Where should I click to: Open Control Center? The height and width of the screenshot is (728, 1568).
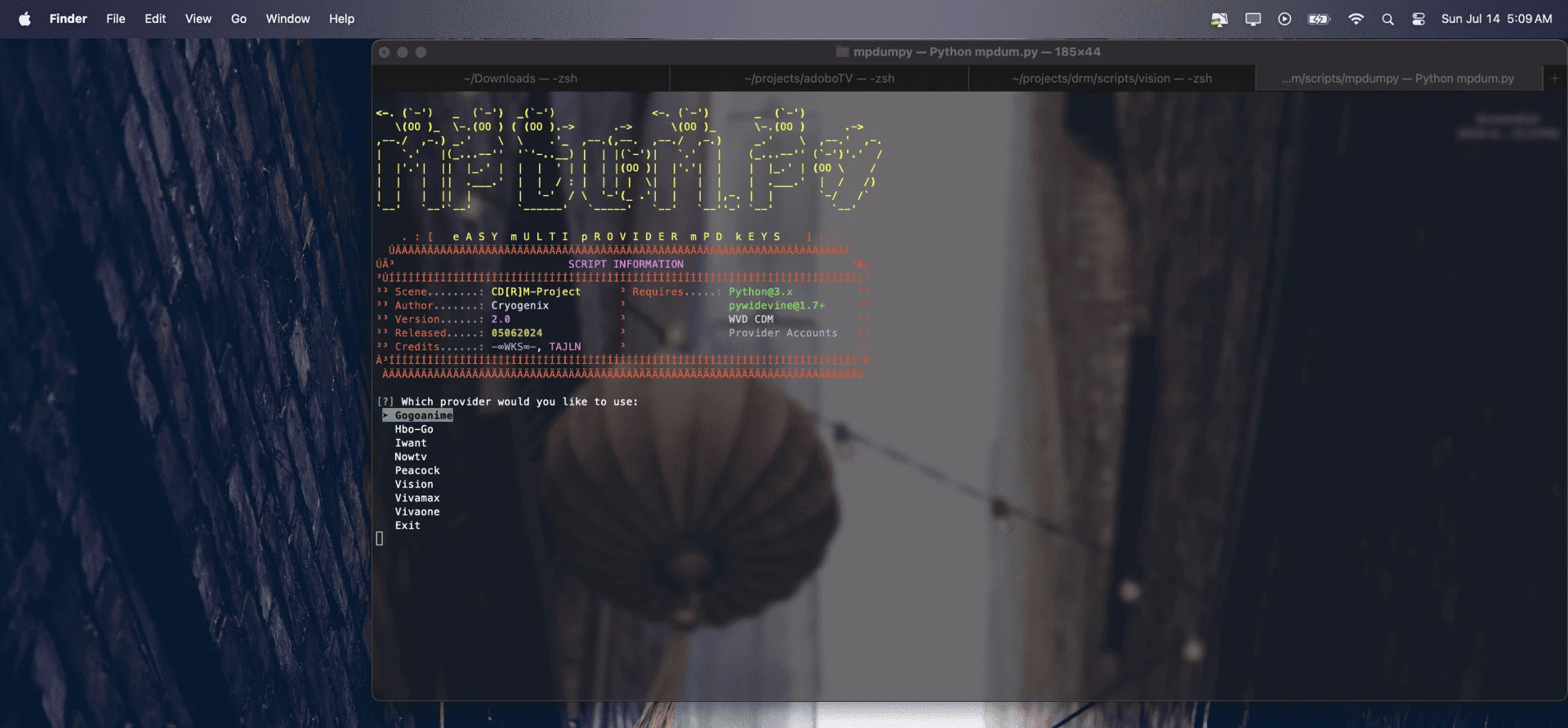coord(1419,19)
